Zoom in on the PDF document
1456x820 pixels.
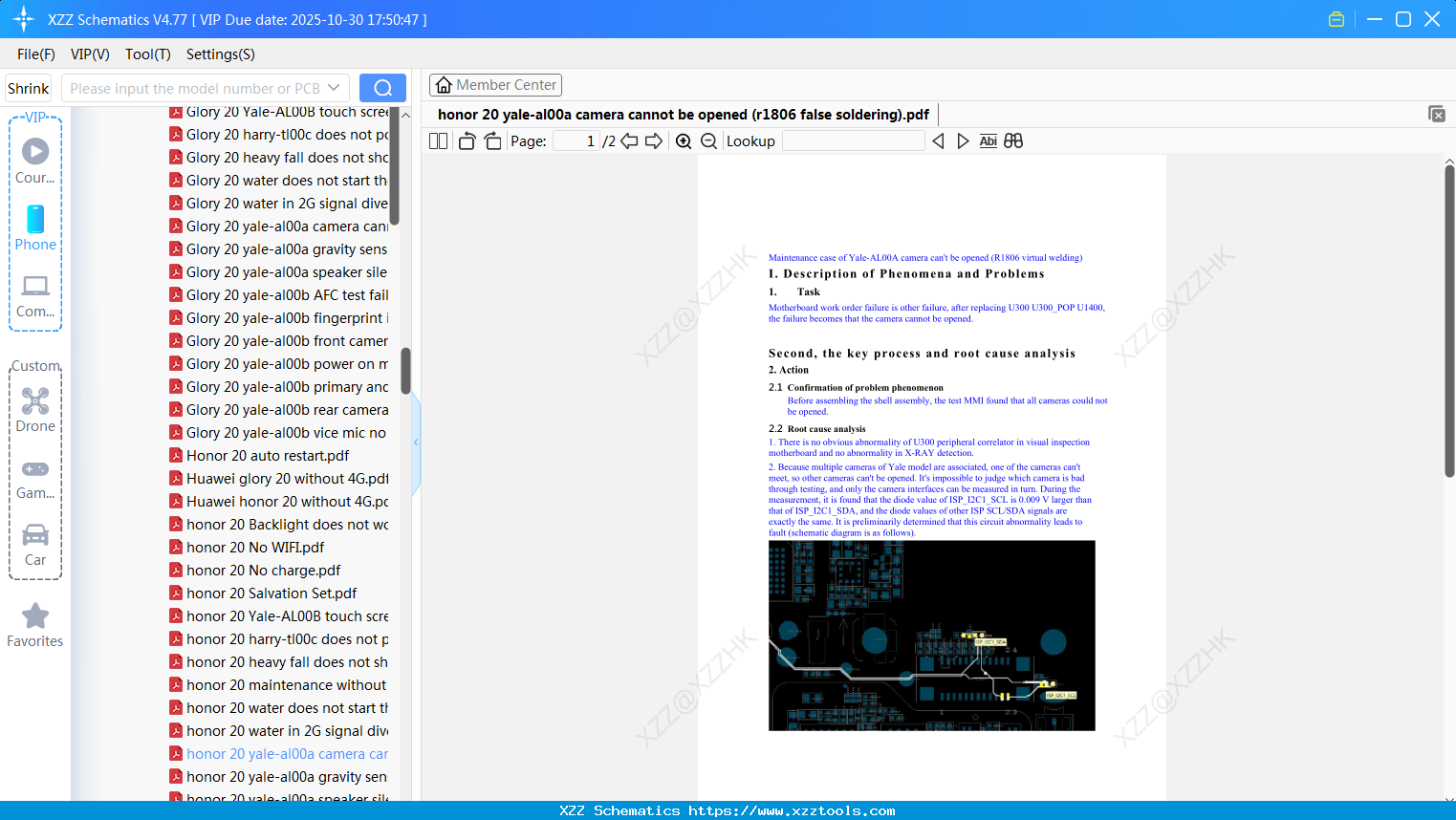click(684, 141)
